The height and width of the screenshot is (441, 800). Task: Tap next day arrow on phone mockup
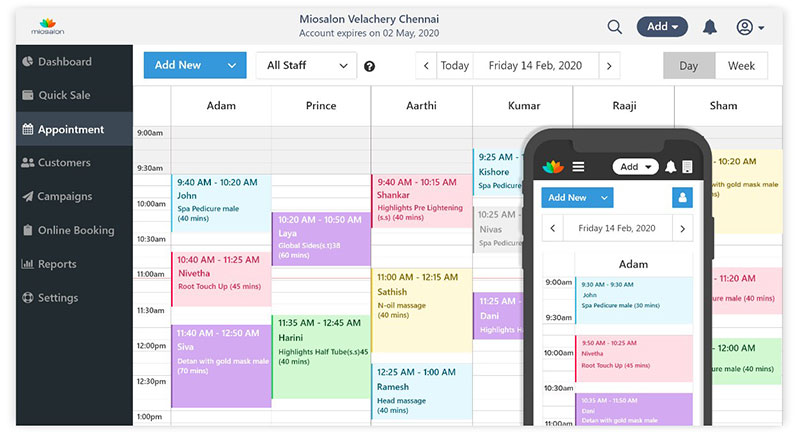click(683, 229)
